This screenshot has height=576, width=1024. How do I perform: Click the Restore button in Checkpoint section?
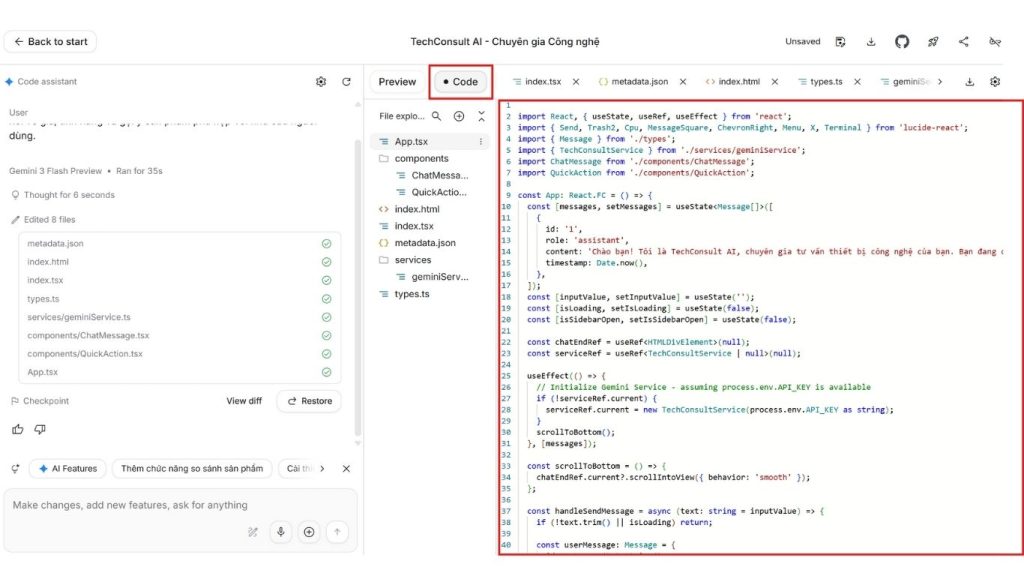tap(309, 400)
